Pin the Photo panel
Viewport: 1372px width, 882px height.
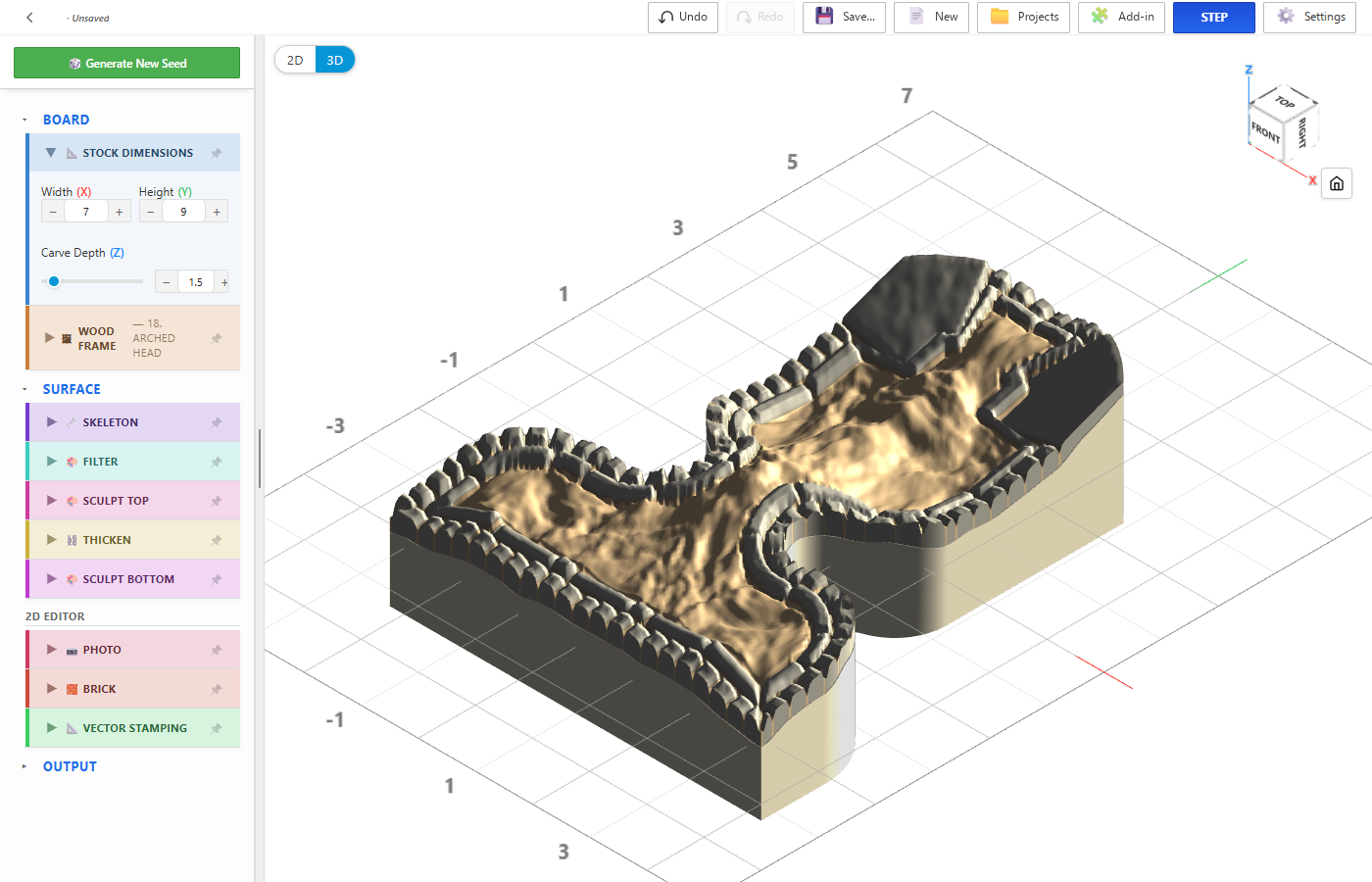click(217, 650)
